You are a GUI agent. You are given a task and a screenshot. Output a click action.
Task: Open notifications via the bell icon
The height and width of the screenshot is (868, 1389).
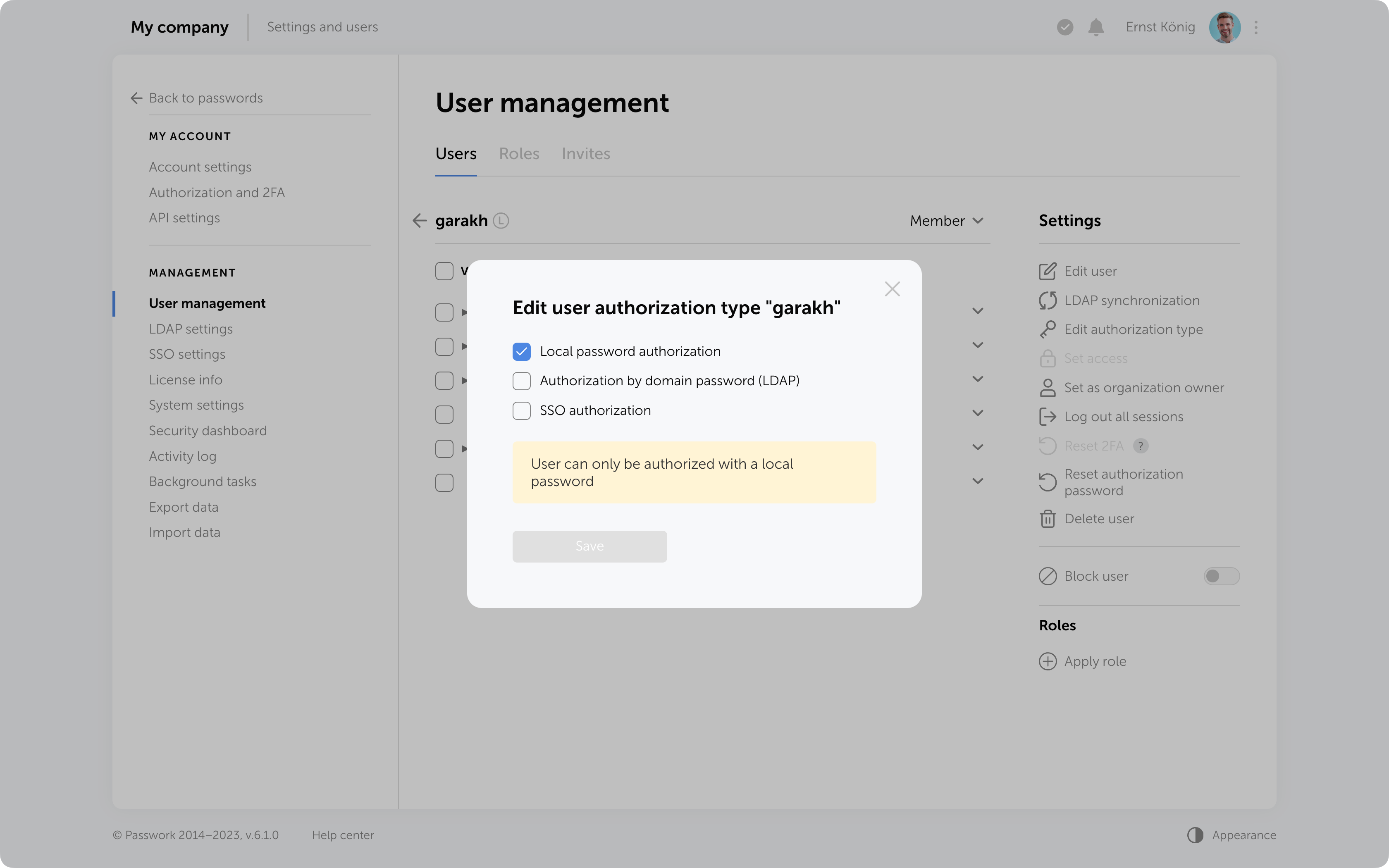[1096, 27]
